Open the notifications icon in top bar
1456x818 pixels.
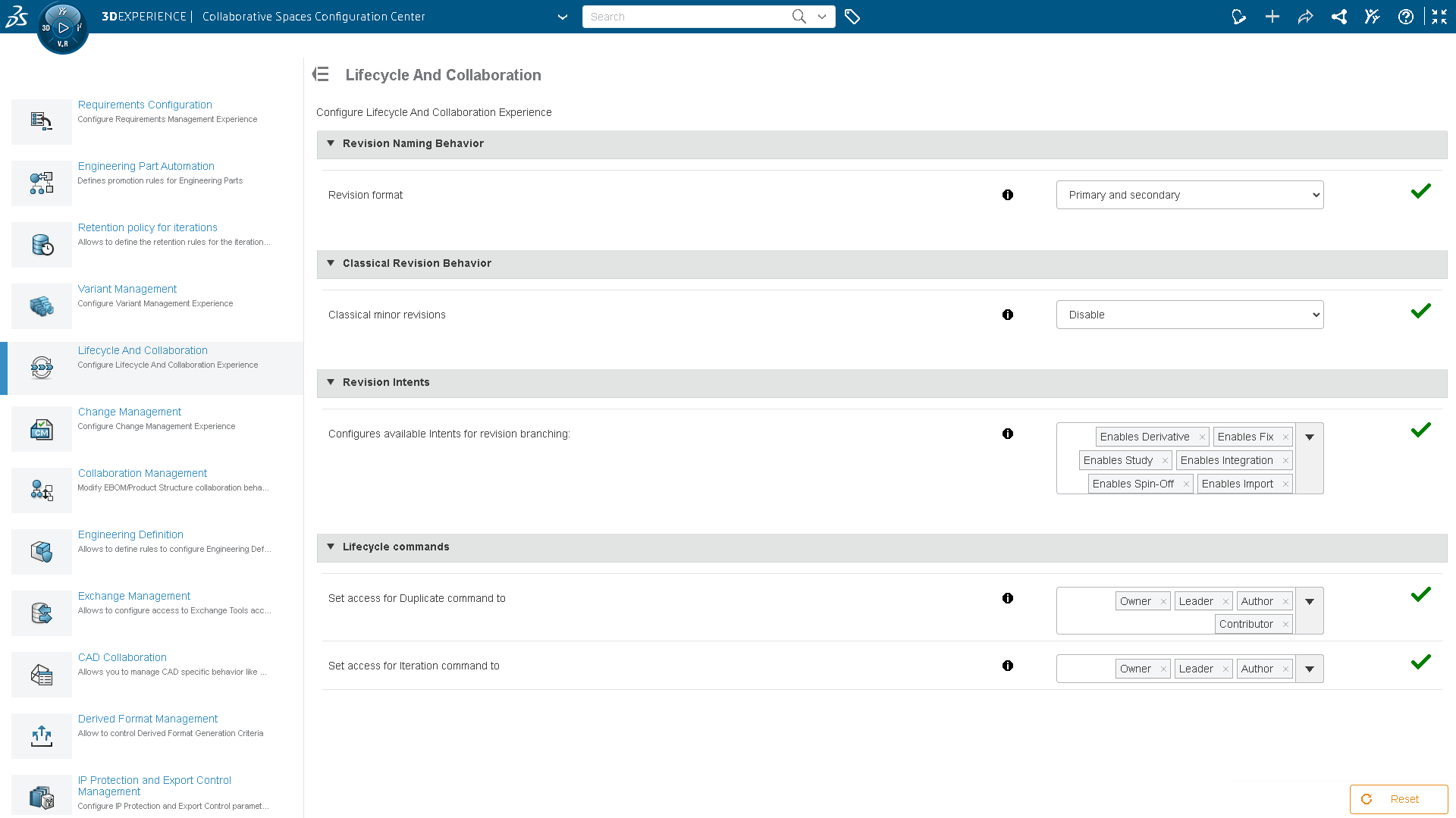click(x=1239, y=17)
